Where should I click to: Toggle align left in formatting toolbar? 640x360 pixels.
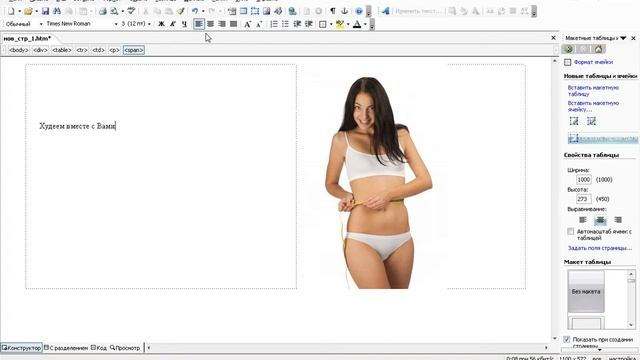click(199, 24)
